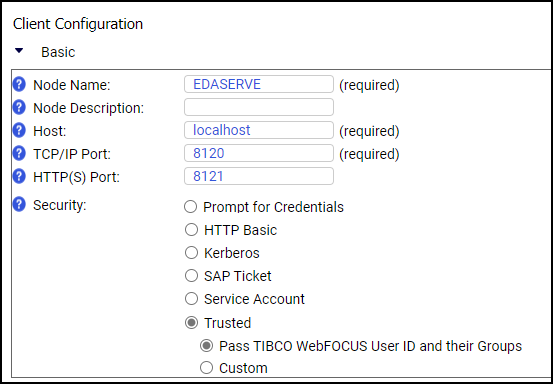
Task: Open help icon beside Host
Action: coord(19,130)
